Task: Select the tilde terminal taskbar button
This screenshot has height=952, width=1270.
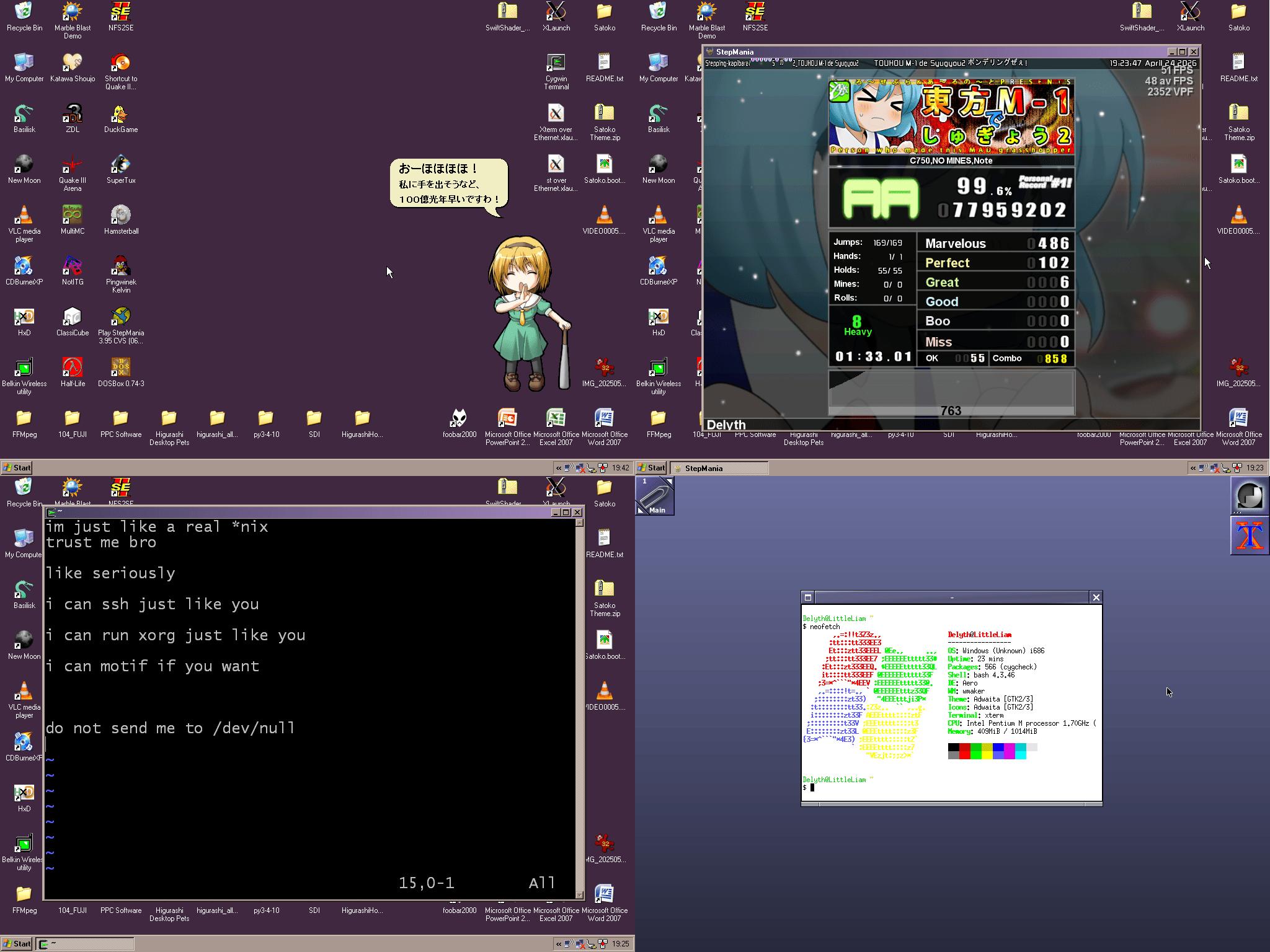Action: [x=85, y=944]
